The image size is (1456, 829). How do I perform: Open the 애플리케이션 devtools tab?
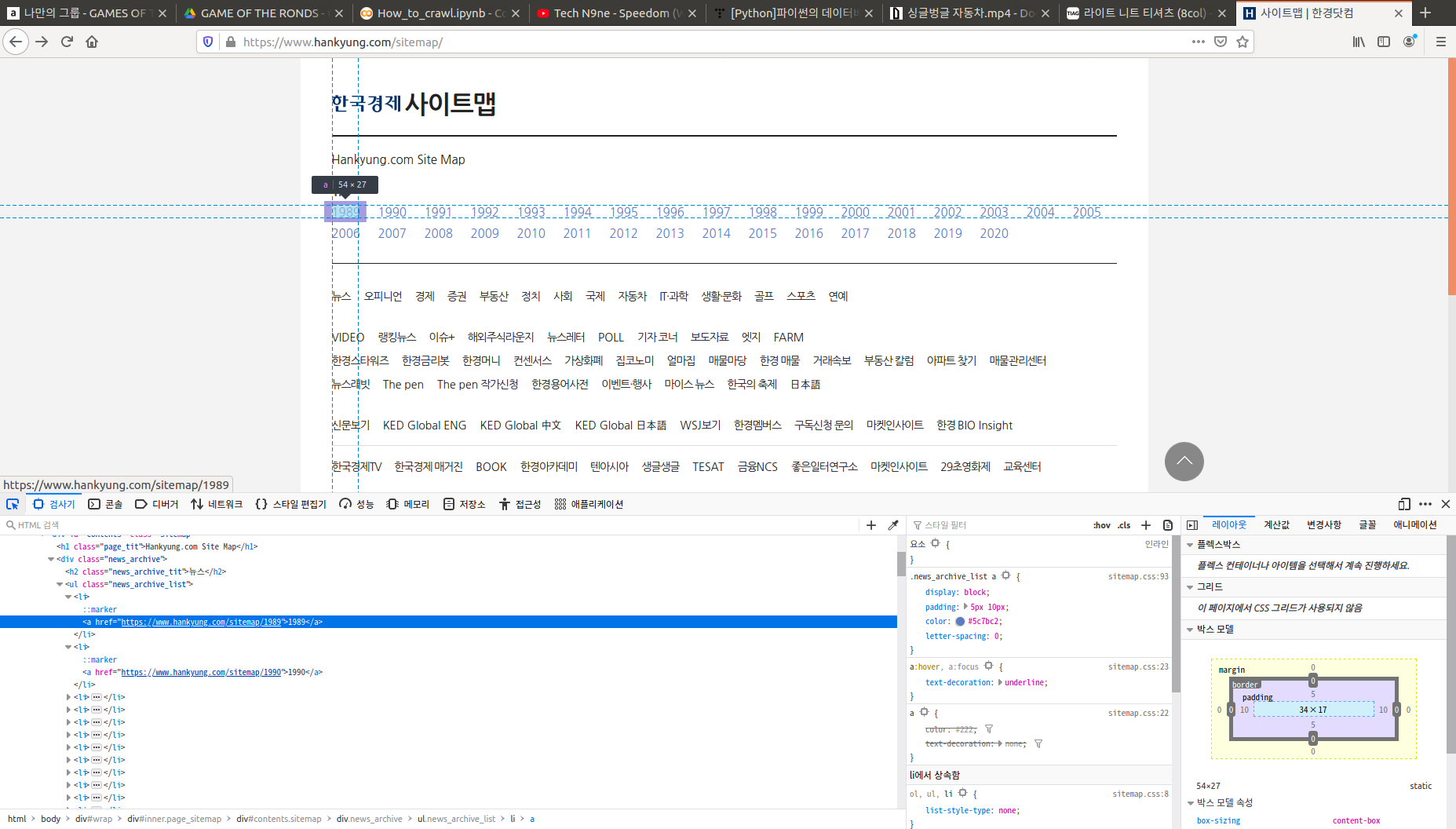pos(589,504)
